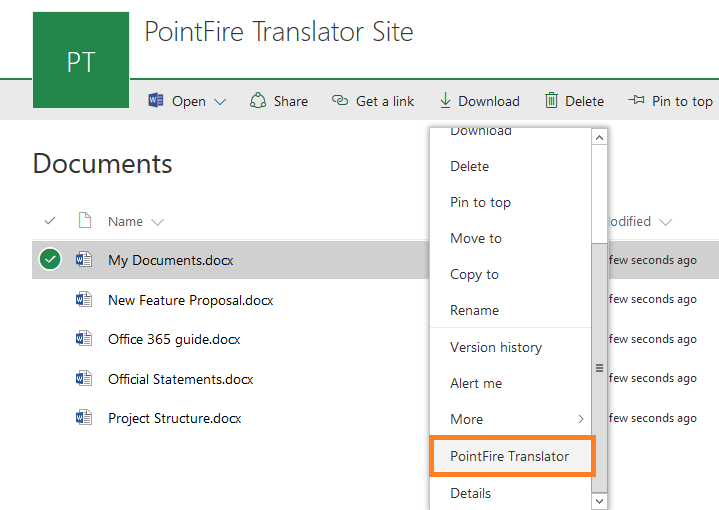Image resolution: width=719 pixels, height=510 pixels.
Task: Expand the More submenu arrow
Action: pos(581,419)
